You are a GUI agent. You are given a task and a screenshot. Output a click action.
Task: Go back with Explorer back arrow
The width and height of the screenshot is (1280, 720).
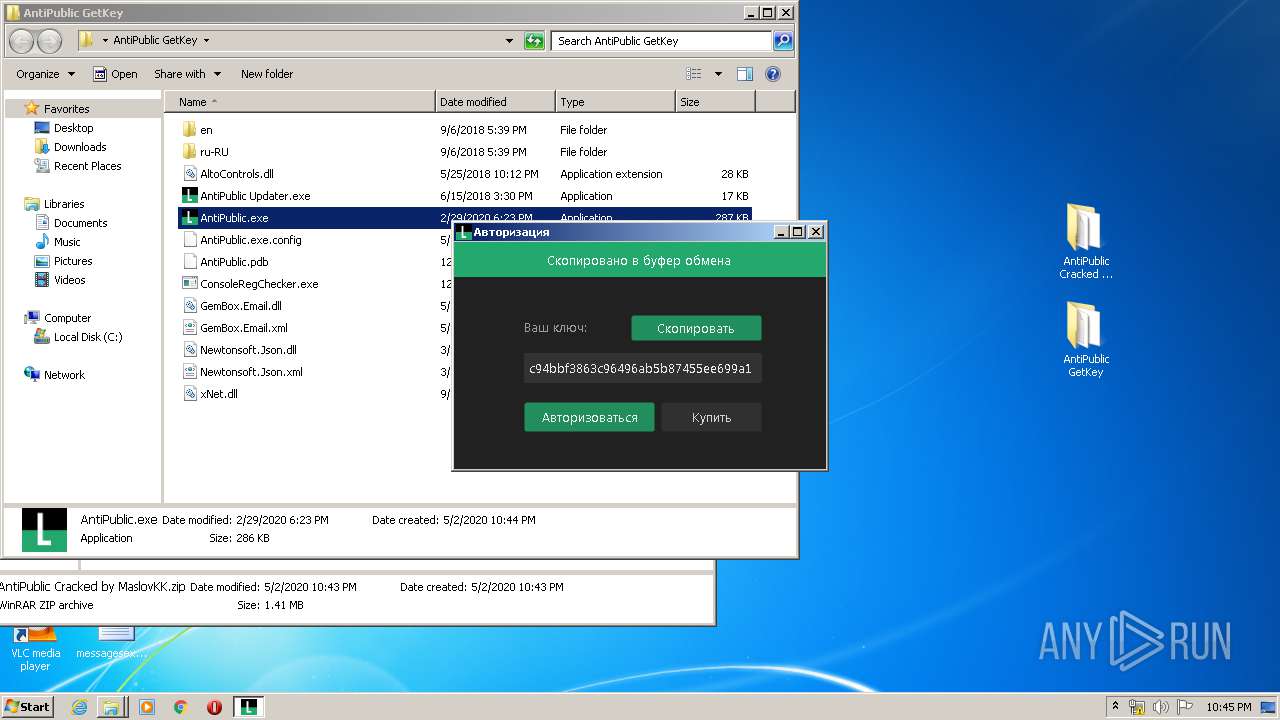22,41
